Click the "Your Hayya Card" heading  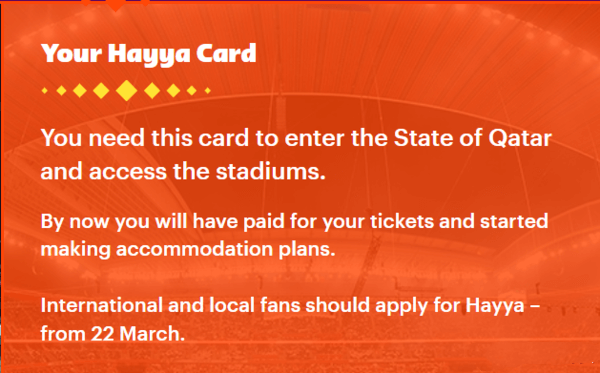(148, 53)
